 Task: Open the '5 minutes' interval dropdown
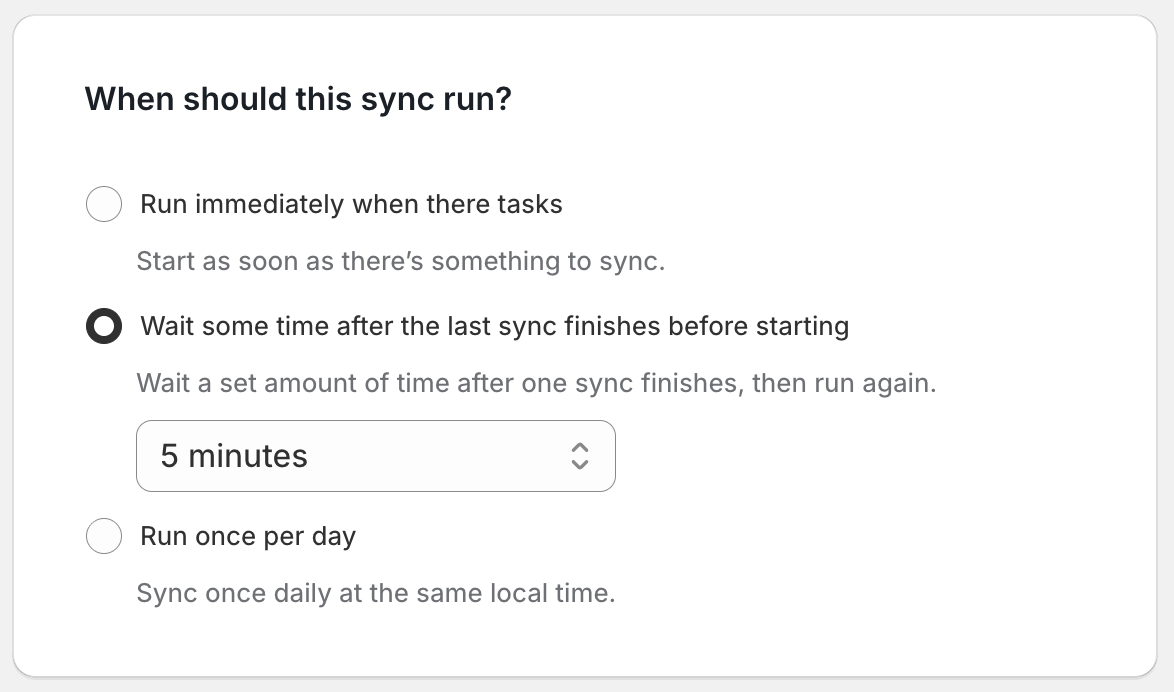point(376,456)
